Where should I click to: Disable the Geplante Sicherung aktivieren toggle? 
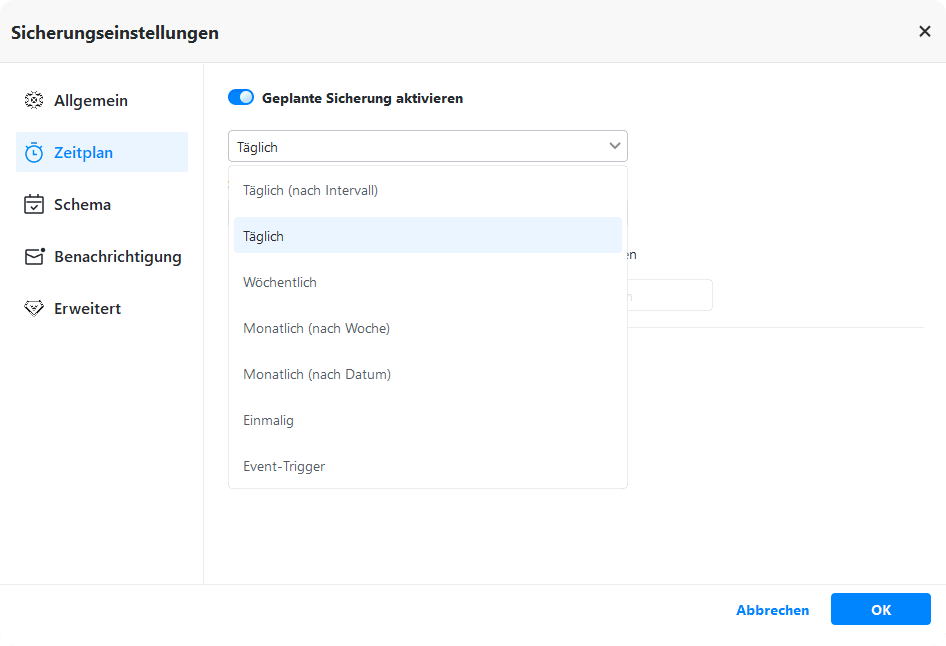tap(241, 98)
